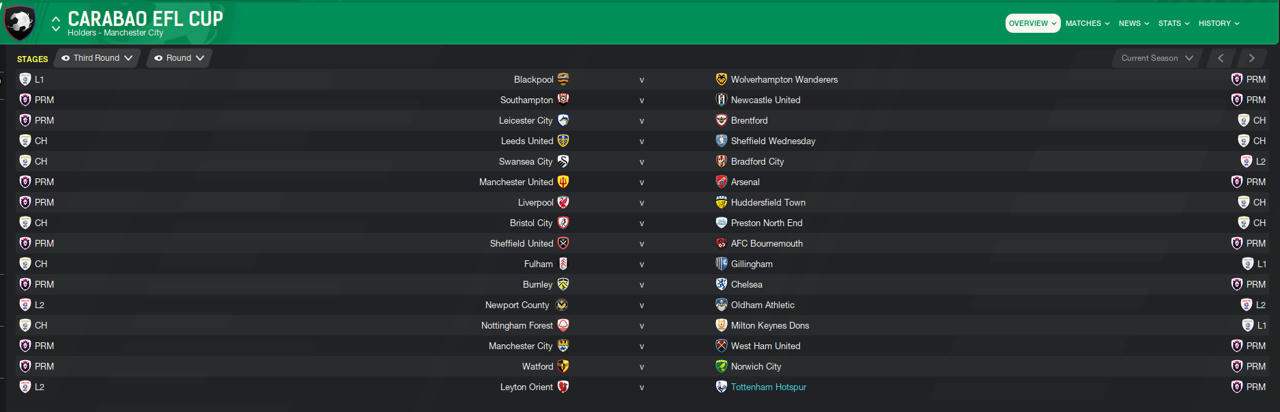Click the Manchester United club badge

click(x=564, y=182)
